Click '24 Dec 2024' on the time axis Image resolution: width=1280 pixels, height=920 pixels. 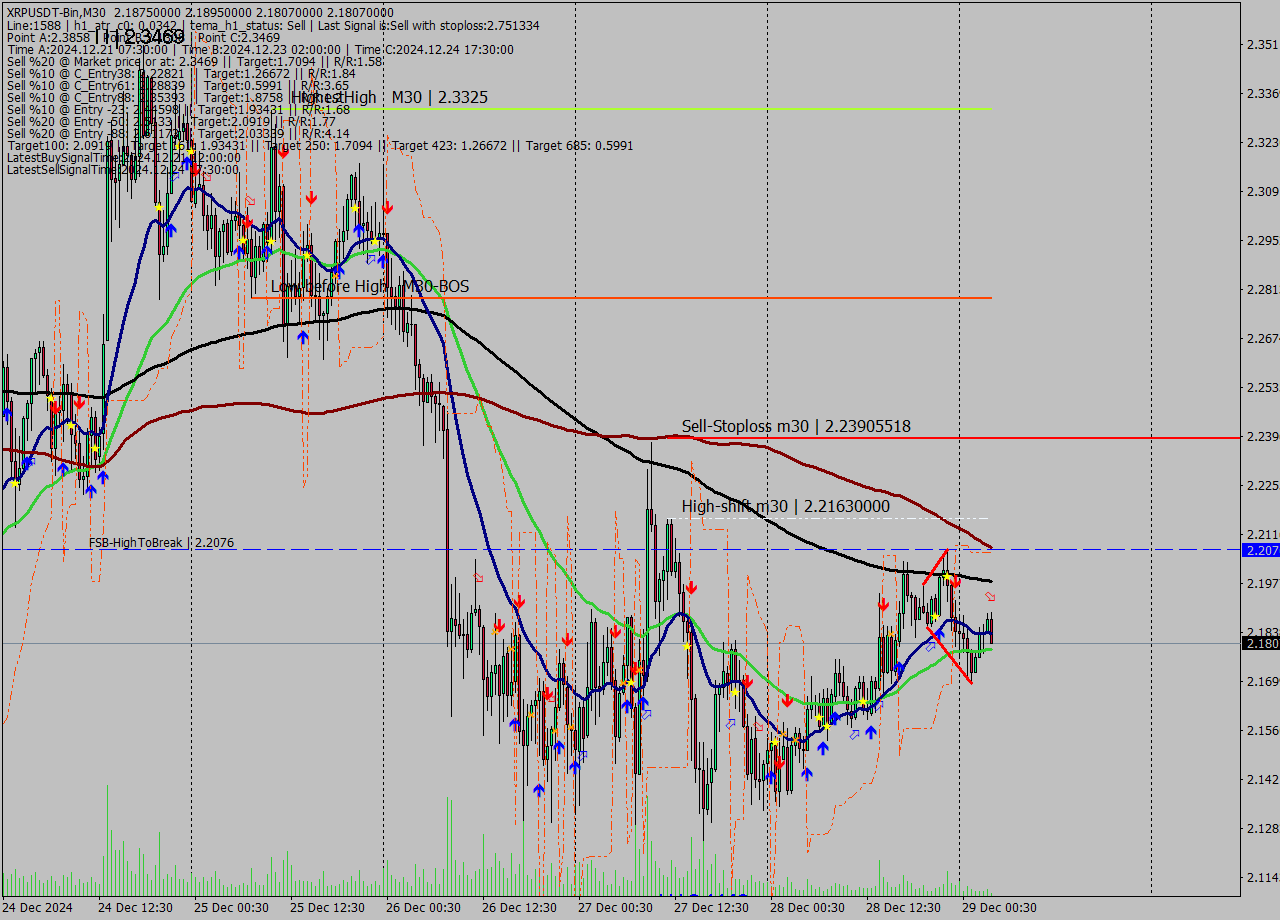pos(38,908)
